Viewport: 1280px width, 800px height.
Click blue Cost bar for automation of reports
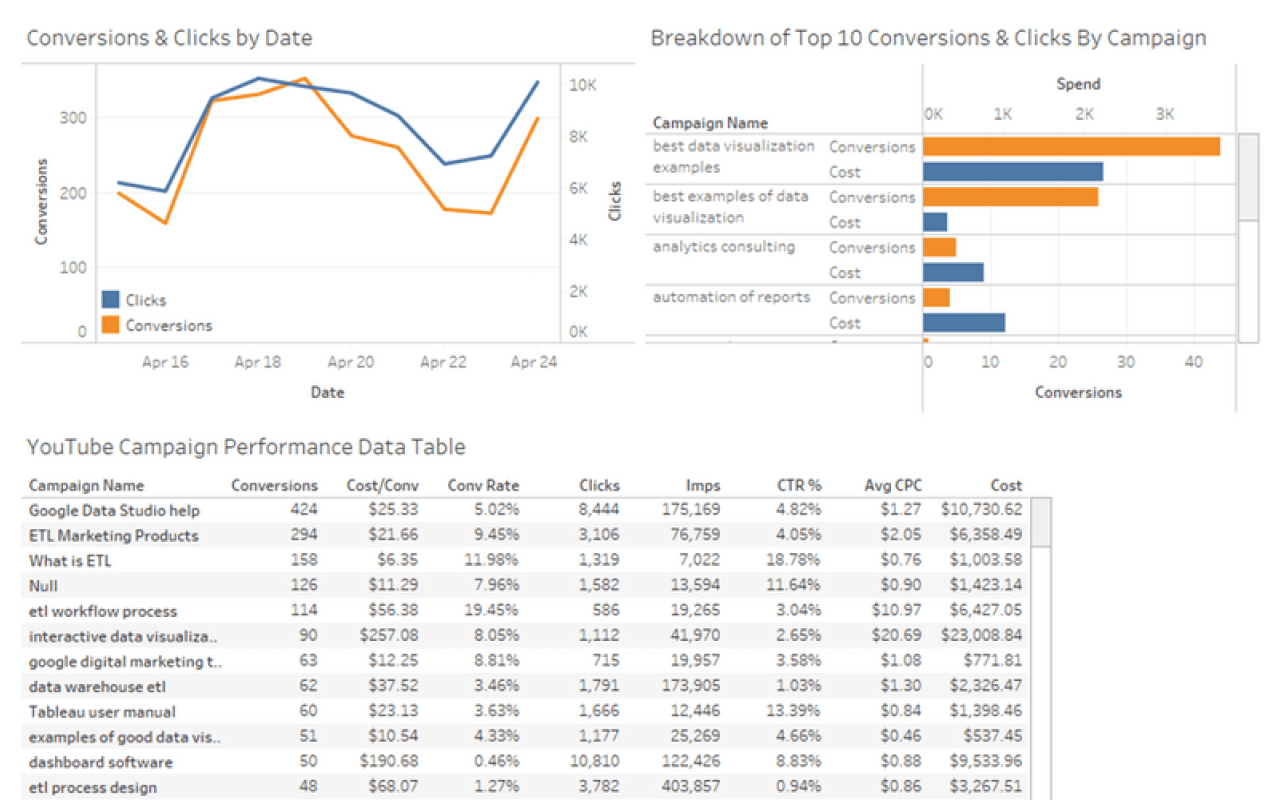[963, 323]
